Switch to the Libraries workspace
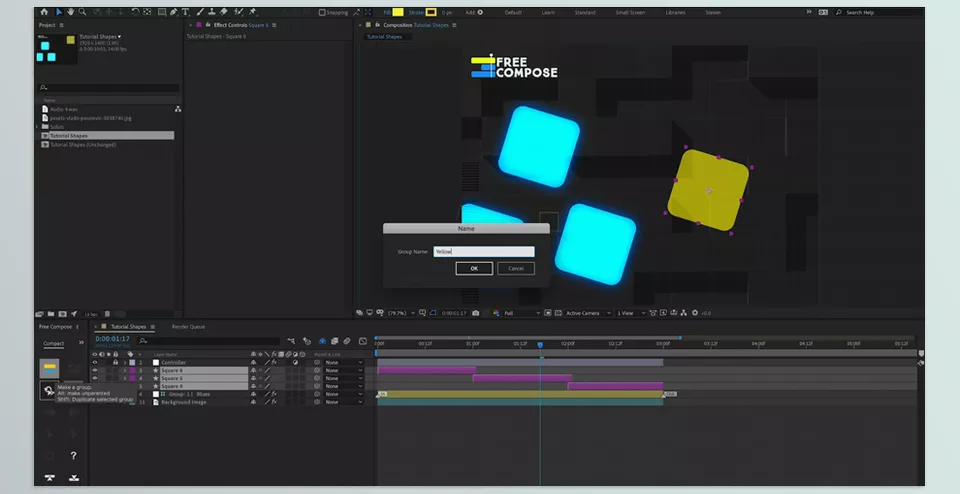The height and width of the screenshot is (494, 960). coord(675,12)
